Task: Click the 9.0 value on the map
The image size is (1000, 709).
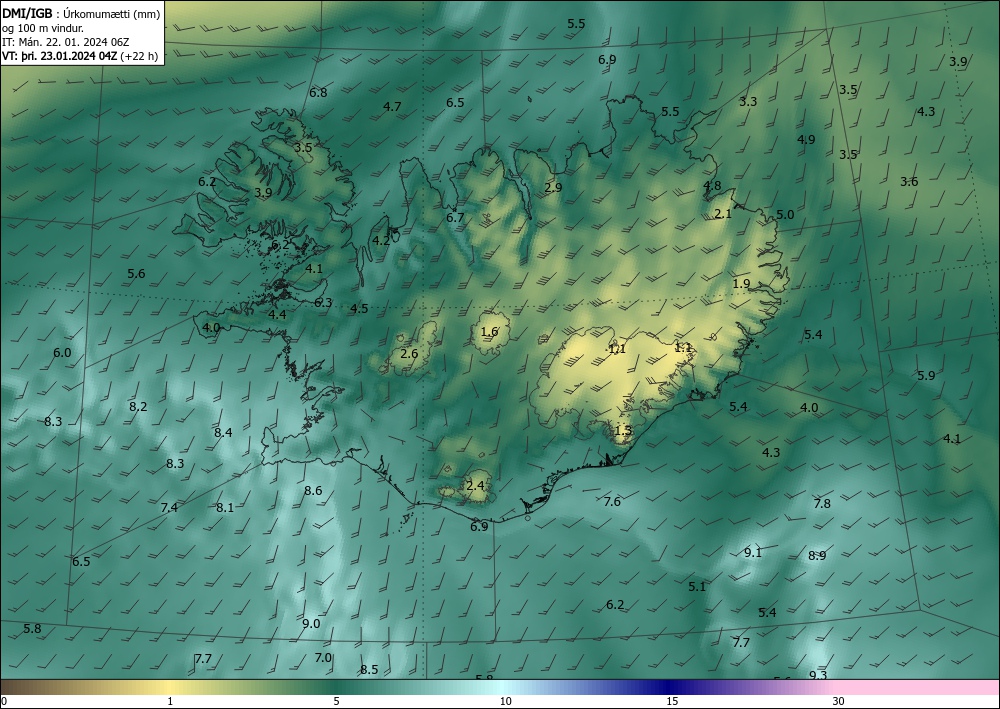Action: [x=311, y=624]
